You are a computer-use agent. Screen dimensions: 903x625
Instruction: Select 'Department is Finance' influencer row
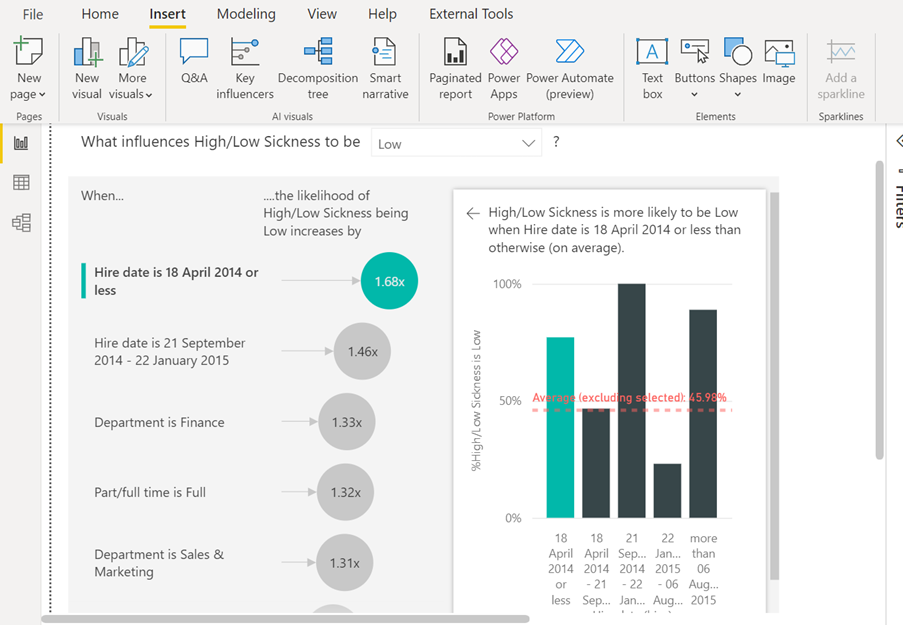pos(160,422)
